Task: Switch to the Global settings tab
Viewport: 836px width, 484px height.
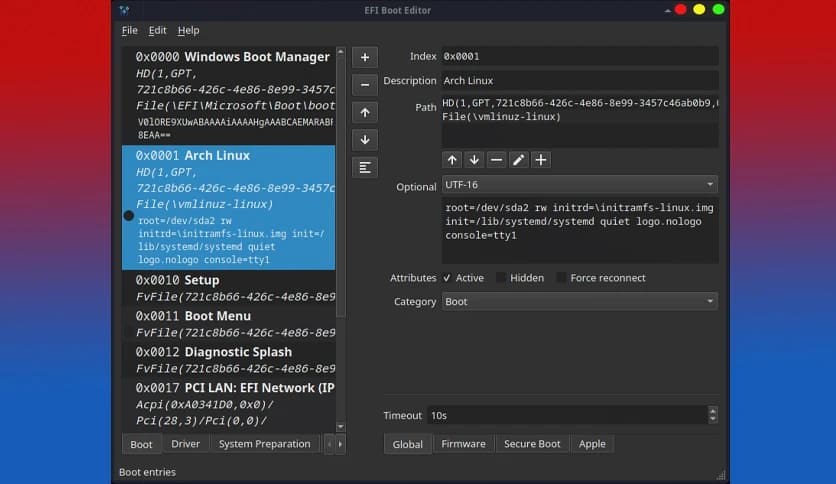Action: pos(408,444)
